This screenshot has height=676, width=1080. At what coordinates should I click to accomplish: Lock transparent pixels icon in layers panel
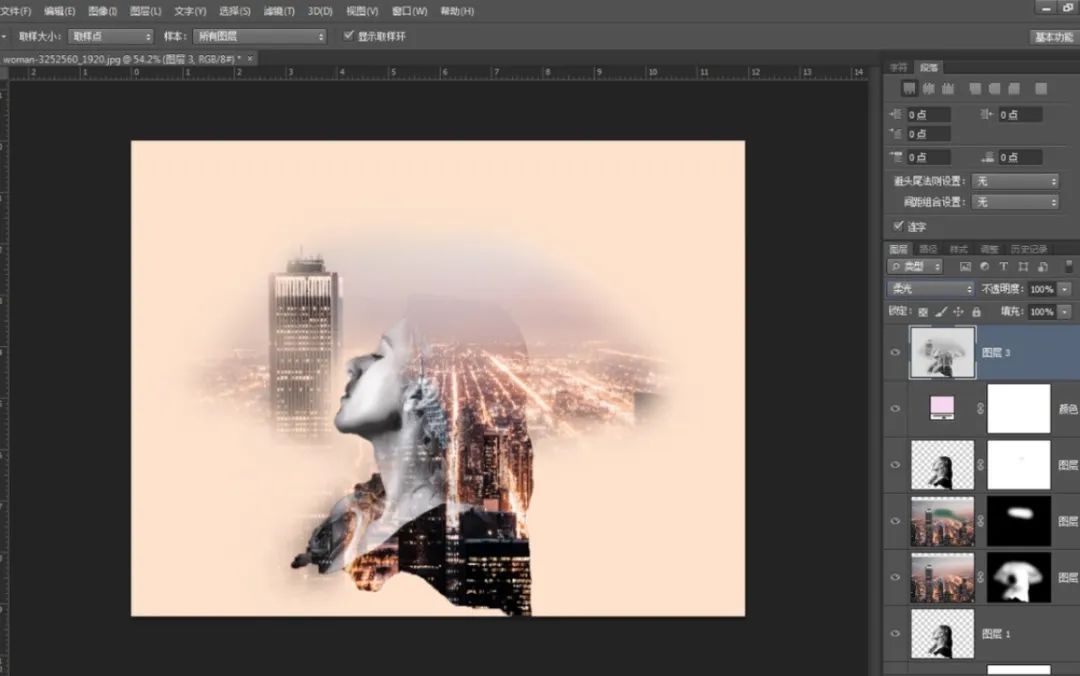pos(923,312)
